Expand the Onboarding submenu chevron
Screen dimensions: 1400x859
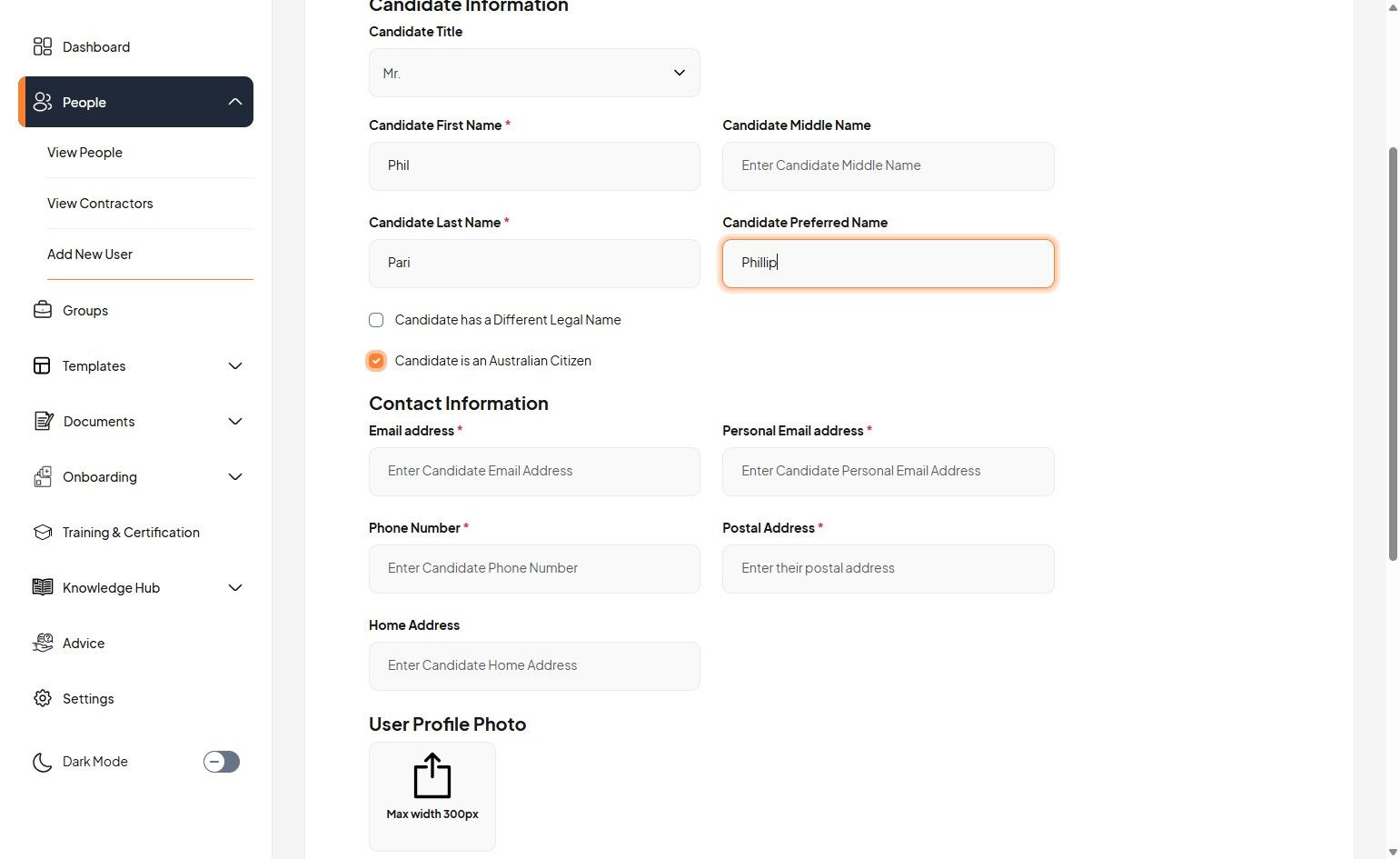click(235, 476)
